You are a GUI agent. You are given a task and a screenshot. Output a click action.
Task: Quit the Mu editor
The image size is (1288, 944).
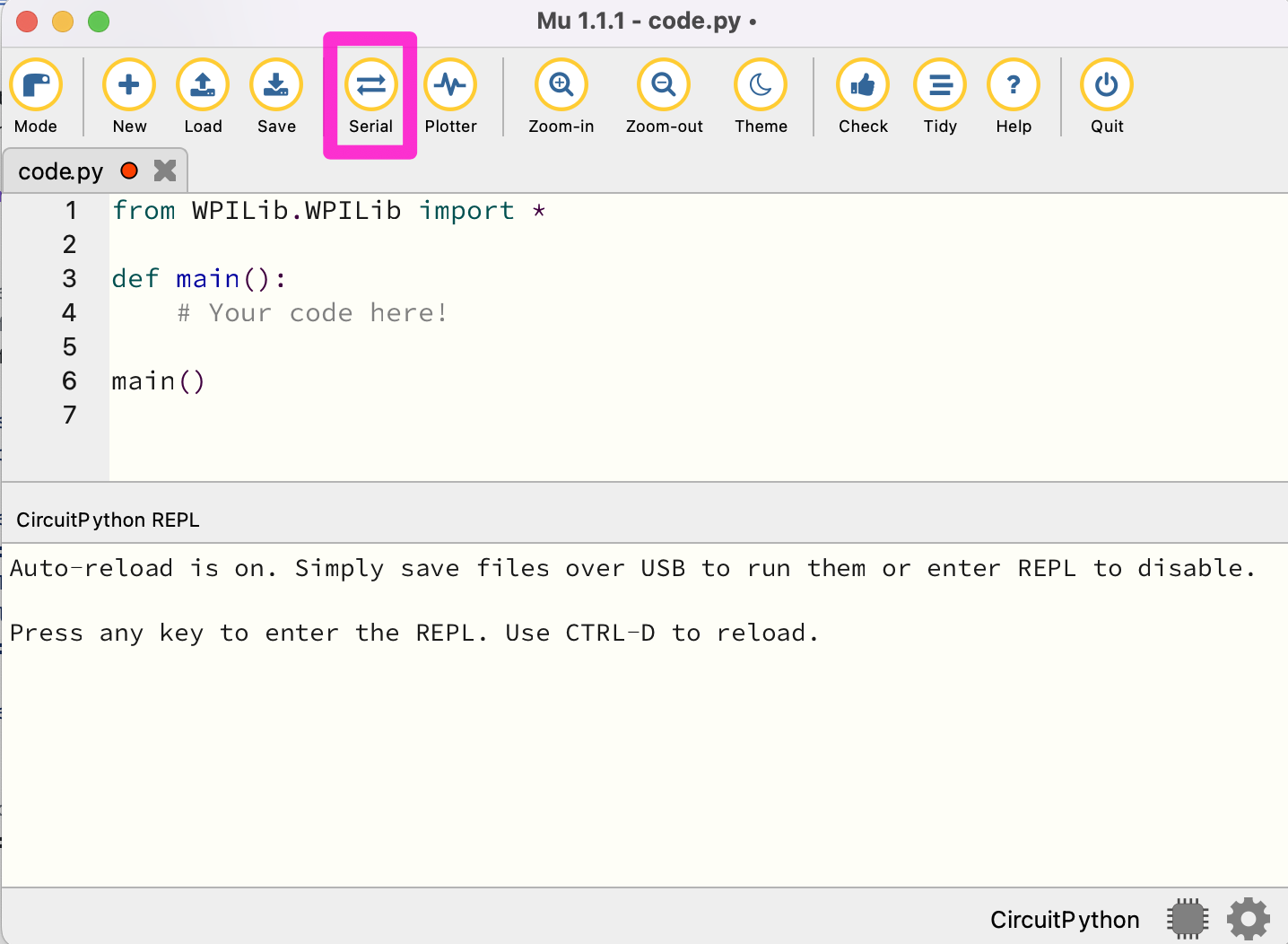pos(1107,96)
